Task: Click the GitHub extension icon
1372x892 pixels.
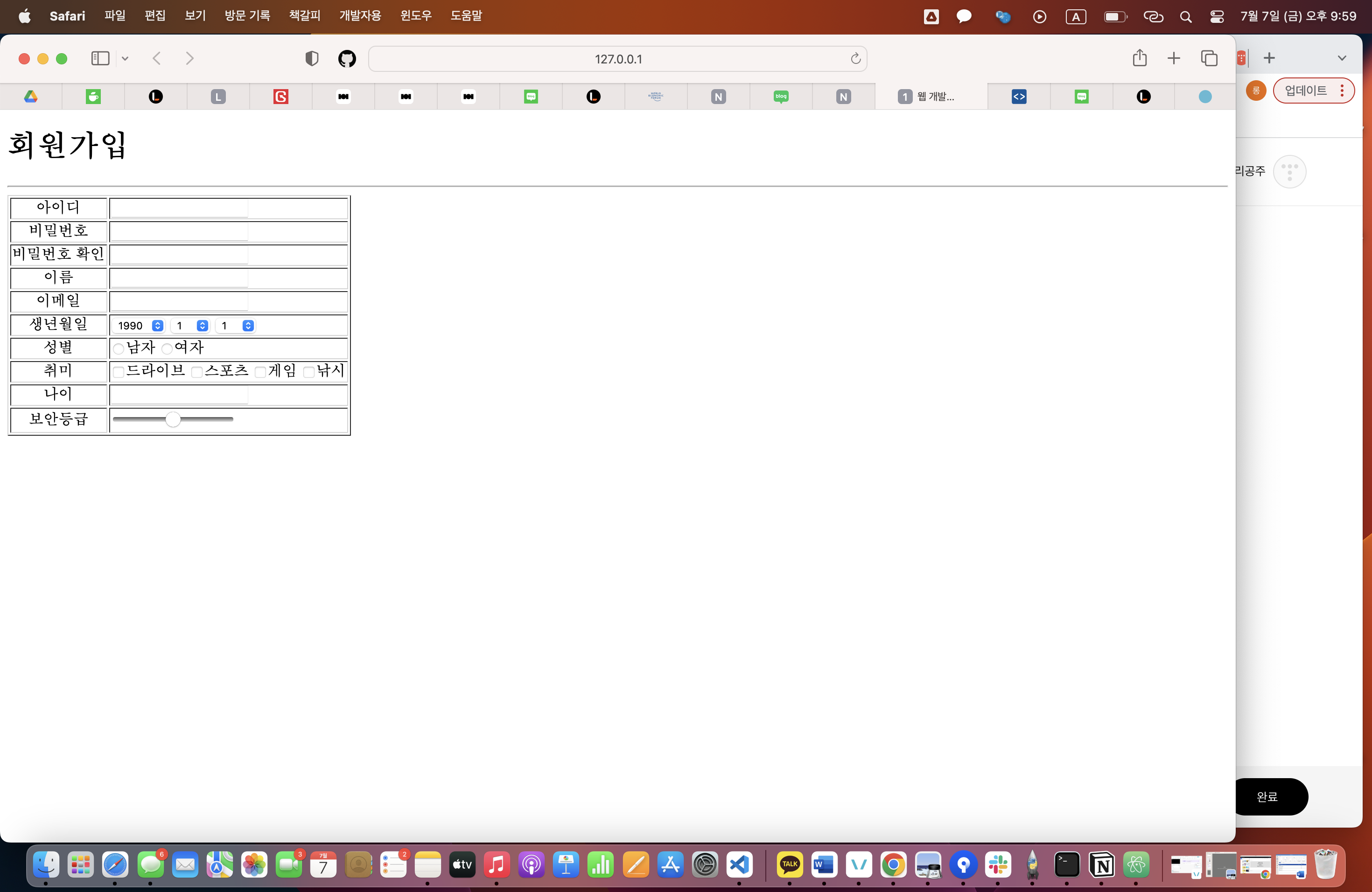Action: 347,58
